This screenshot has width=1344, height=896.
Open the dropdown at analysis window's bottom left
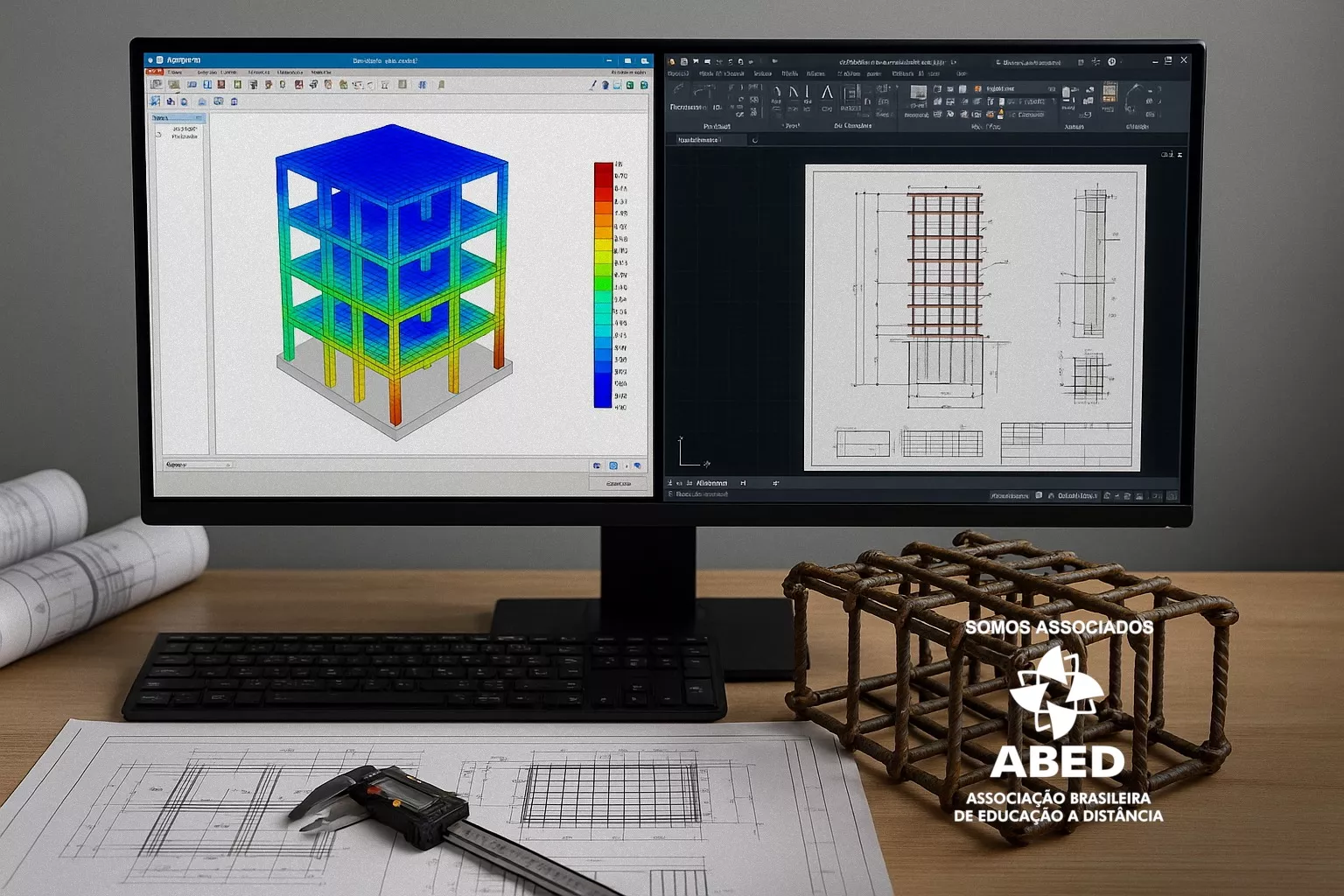pos(198,465)
